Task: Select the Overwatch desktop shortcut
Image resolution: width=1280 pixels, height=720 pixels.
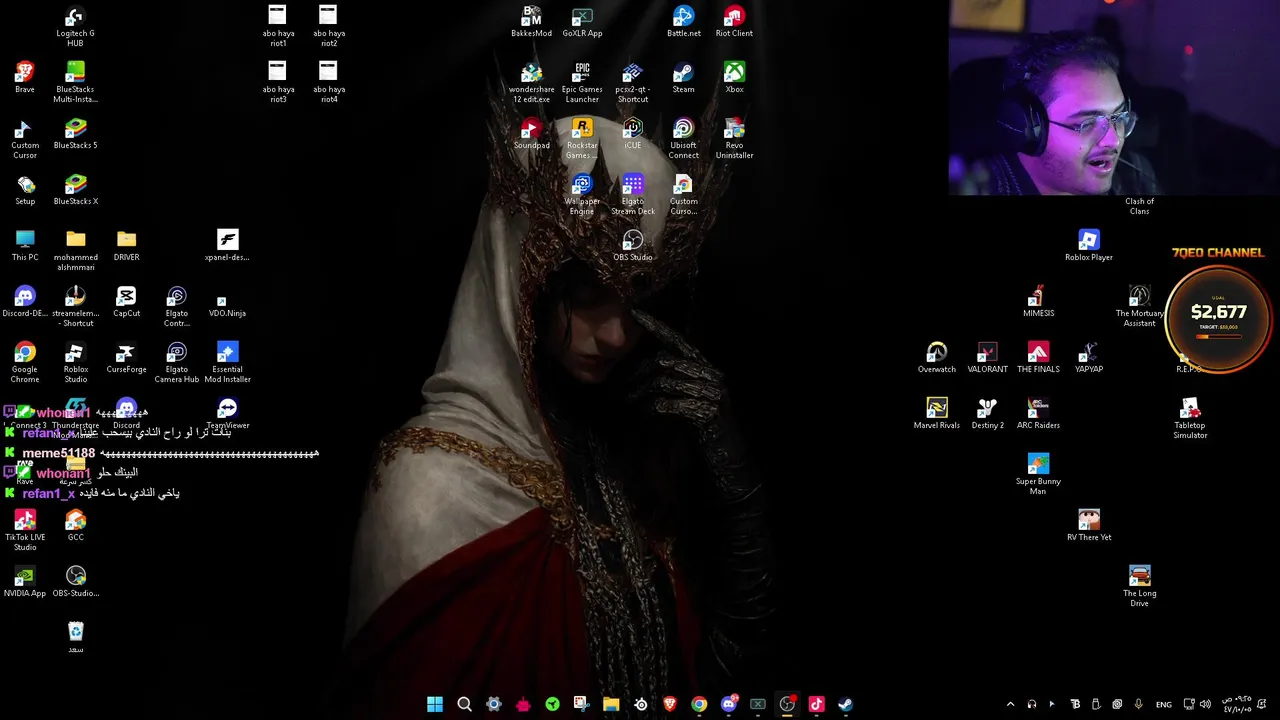Action: click(936, 358)
